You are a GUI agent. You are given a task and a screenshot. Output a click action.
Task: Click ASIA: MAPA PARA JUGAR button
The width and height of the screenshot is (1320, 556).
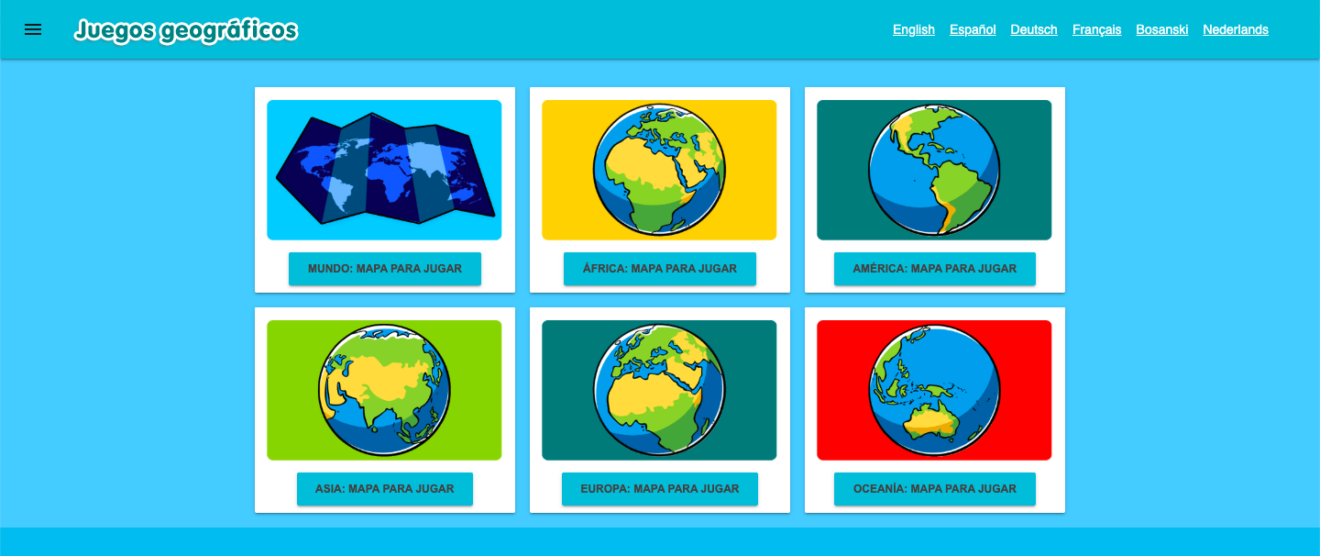click(385, 489)
